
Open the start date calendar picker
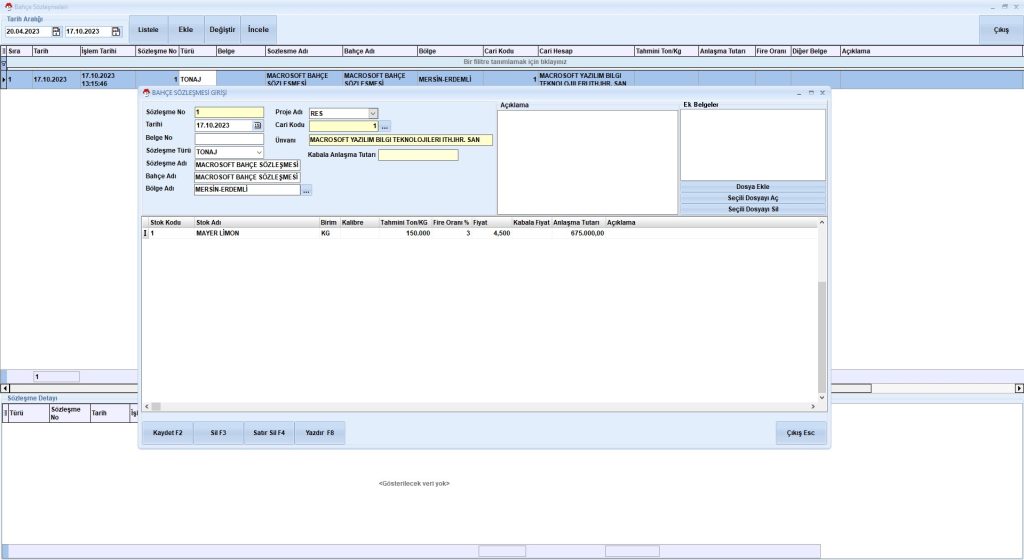[56, 32]
